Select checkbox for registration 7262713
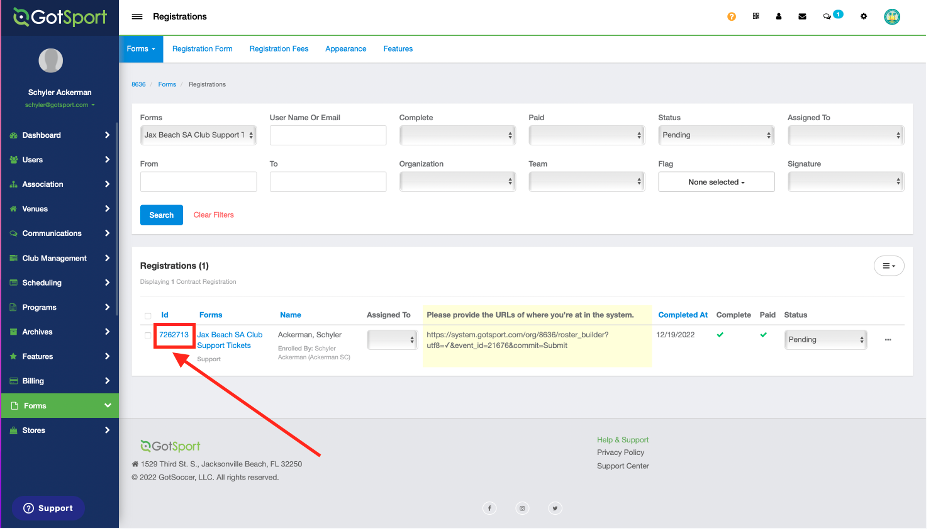The image size is (927, 529). (x=148, y=335)
